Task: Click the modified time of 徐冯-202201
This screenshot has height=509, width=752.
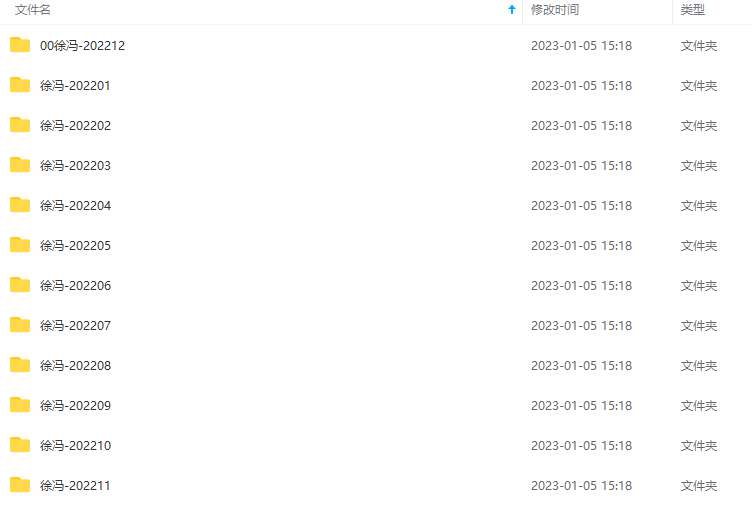Action: pyautogui.click(x=581, y=86)
